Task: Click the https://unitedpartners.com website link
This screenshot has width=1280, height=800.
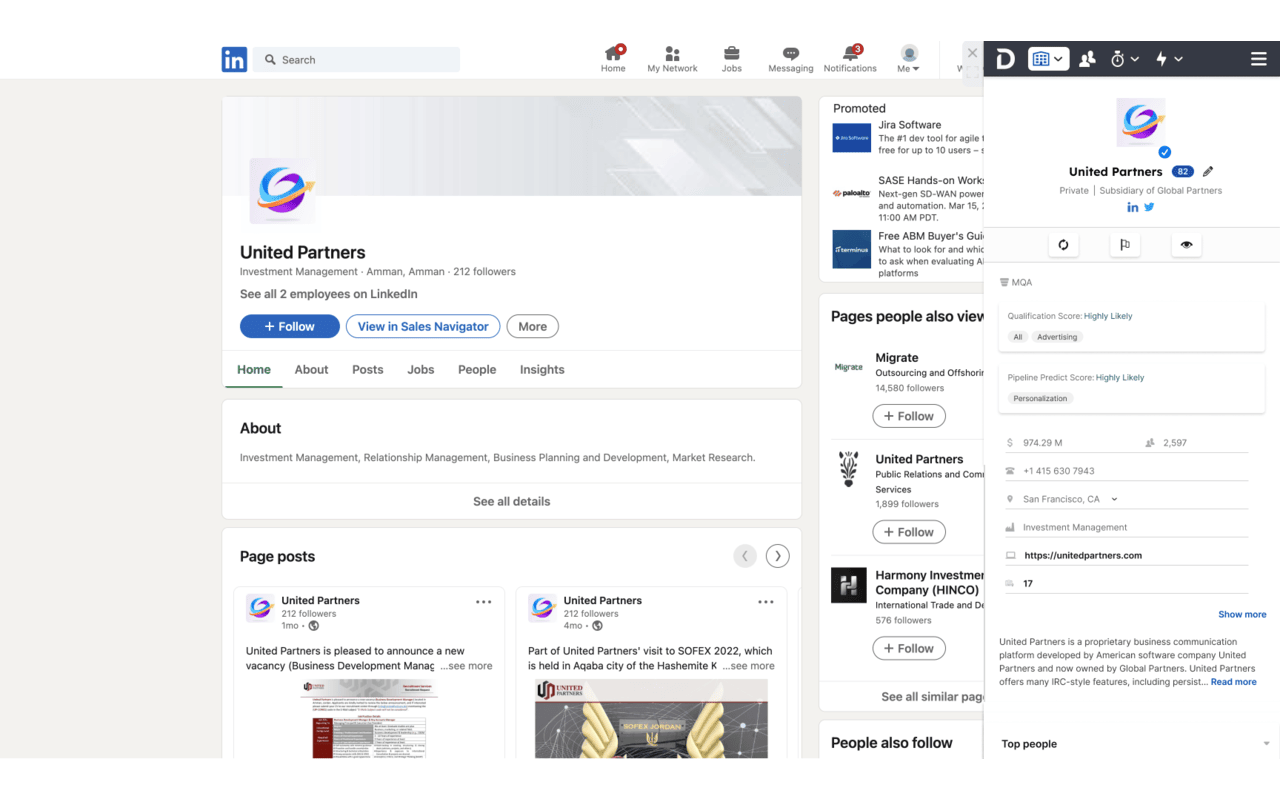Action: (x=1083, y=555)
